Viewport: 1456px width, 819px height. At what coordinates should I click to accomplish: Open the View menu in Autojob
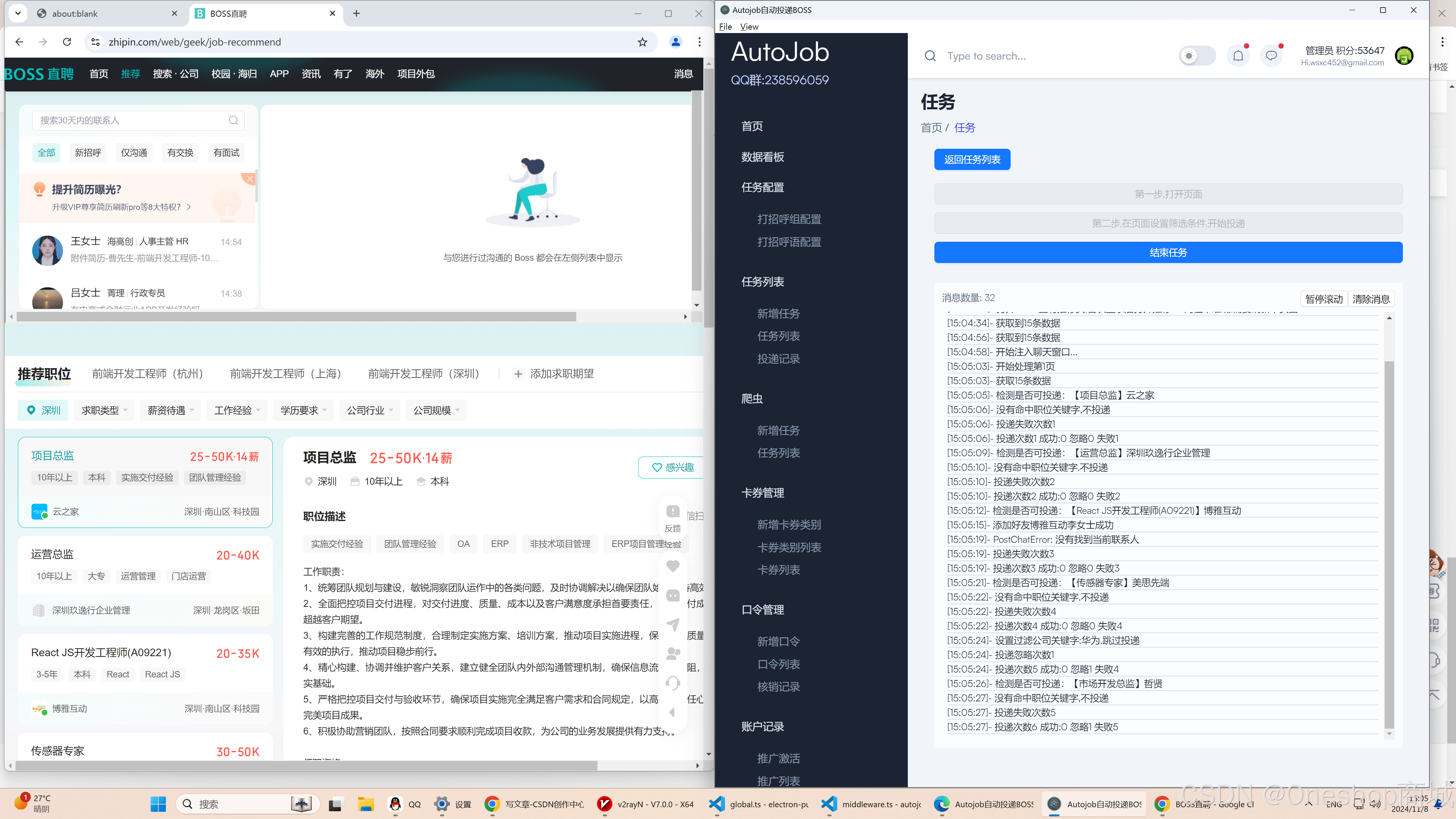pyautogui.click(x=749, y=27)
